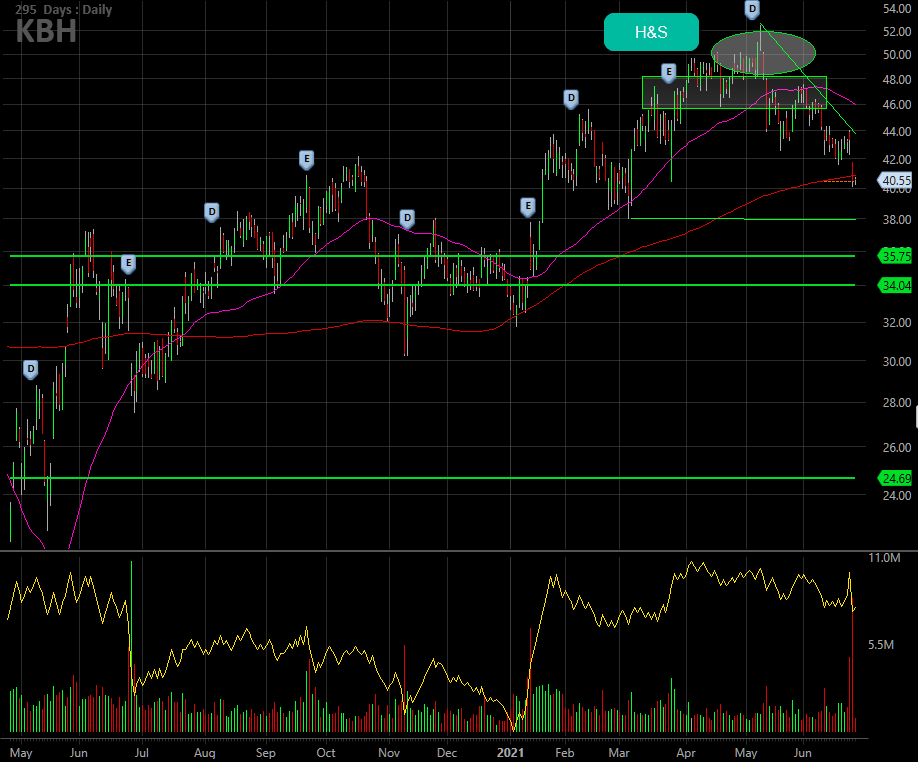Select the dividend marker near May 2021
The image size is (918, 762).
(x=752, y=9)
